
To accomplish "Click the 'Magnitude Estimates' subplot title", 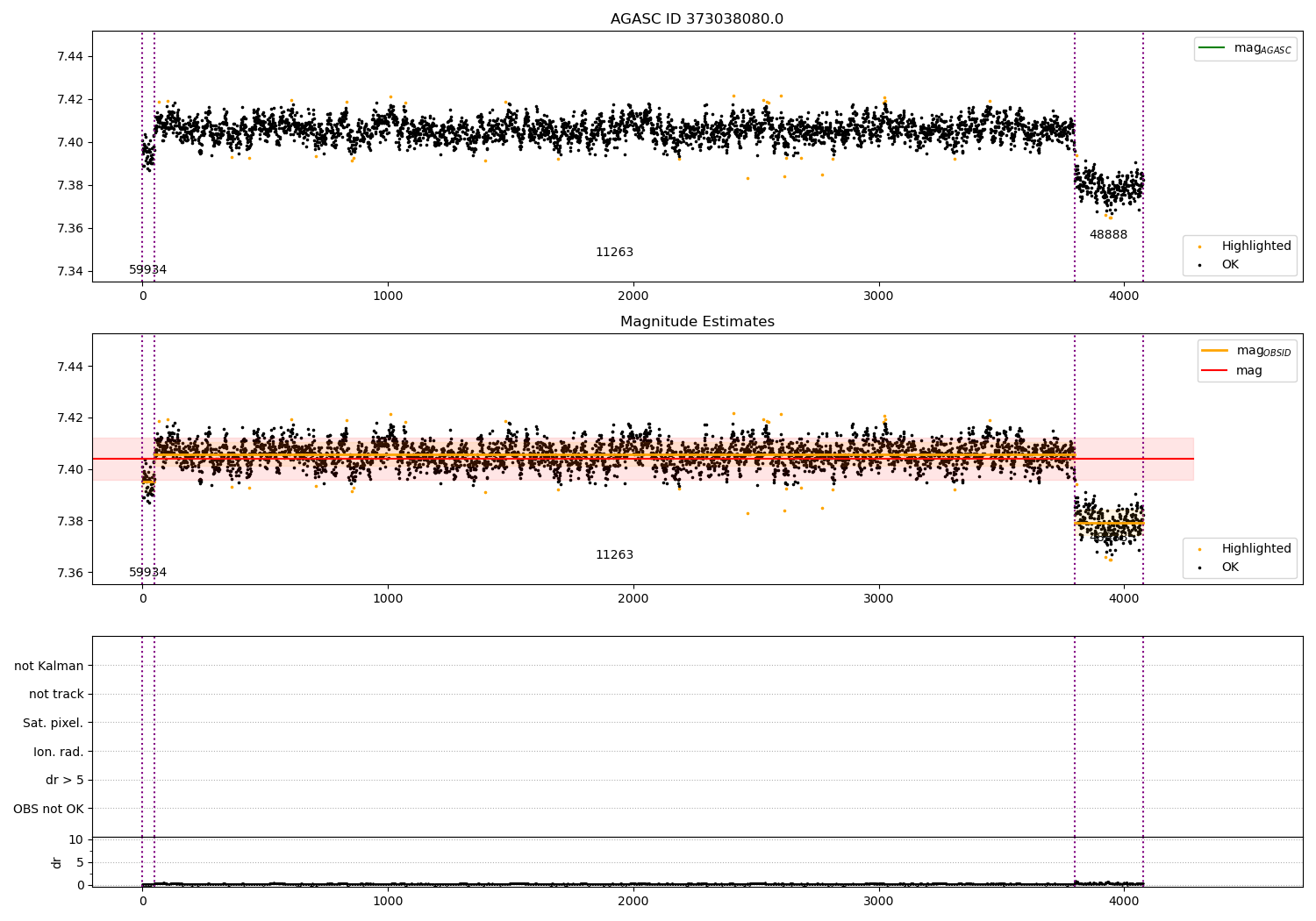I will [x=697, y=322].
